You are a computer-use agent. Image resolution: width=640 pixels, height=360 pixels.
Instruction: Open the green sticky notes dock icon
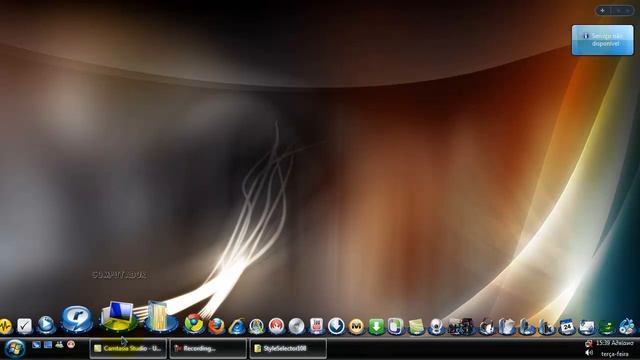[x=416, y=327]
